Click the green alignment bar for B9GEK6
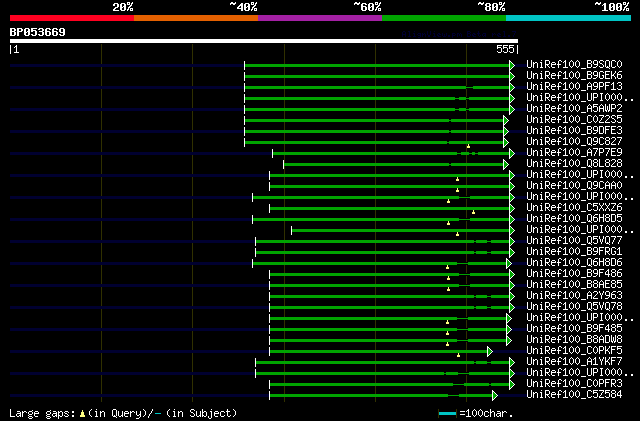This screenshot has height=421, width=640. point(377,76)
